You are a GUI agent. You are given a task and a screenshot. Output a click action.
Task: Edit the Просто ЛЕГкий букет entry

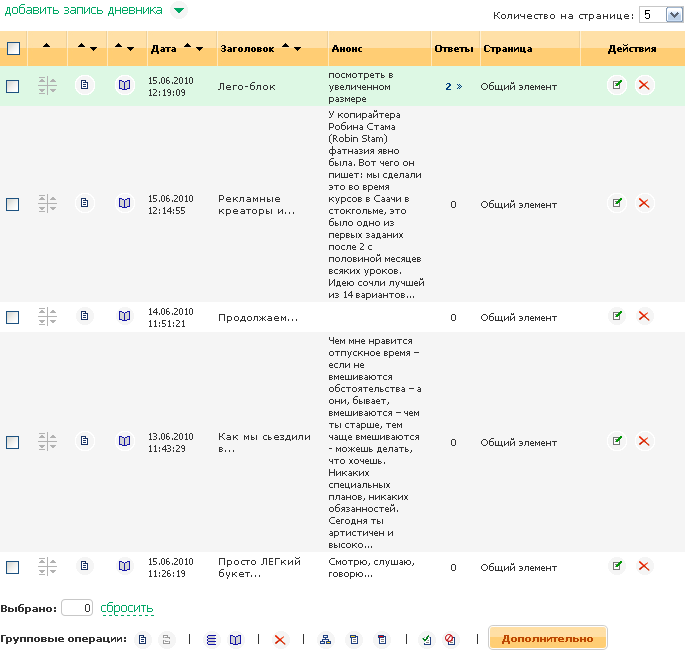617,567
